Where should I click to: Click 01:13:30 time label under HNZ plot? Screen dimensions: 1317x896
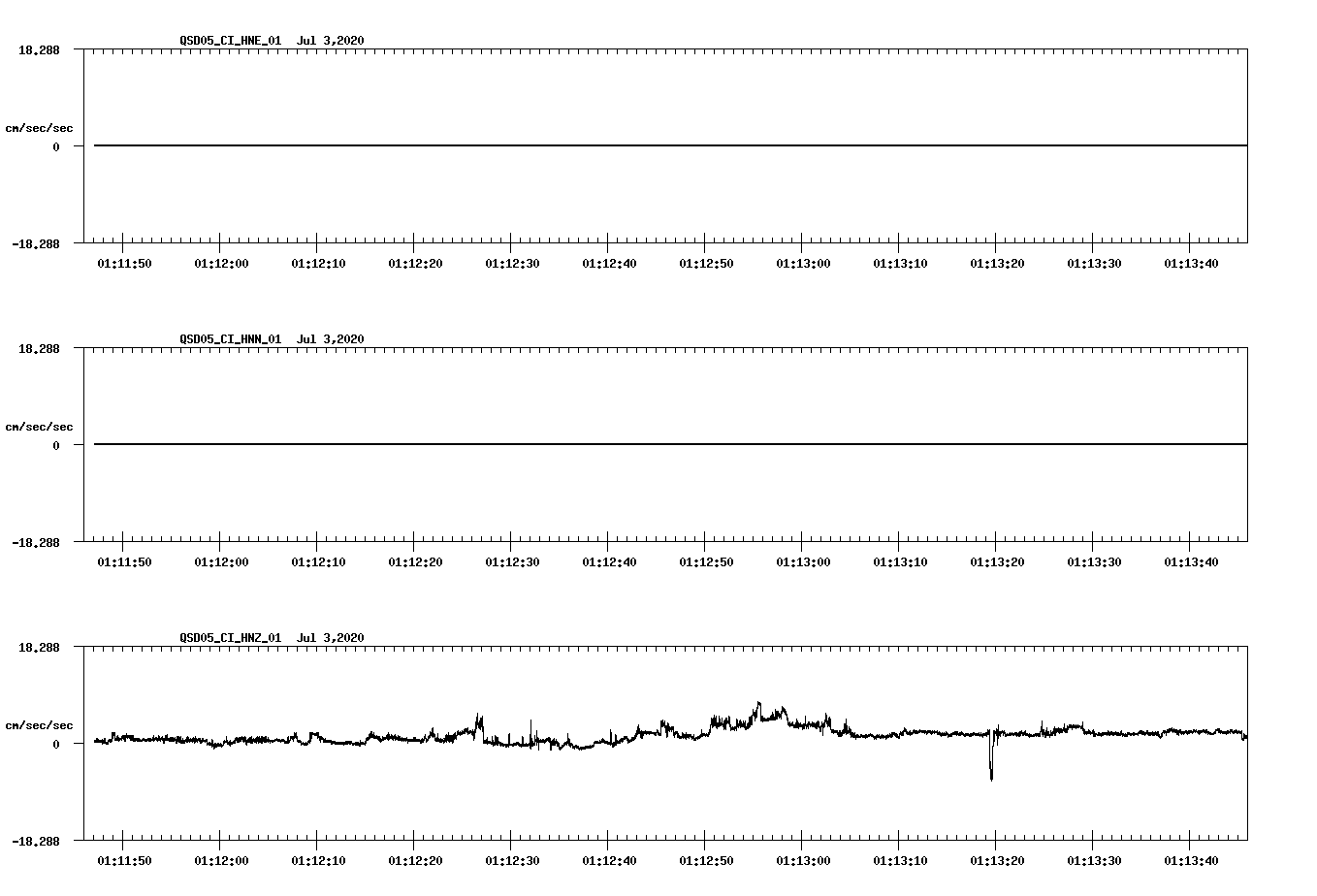click(1094, 861)
